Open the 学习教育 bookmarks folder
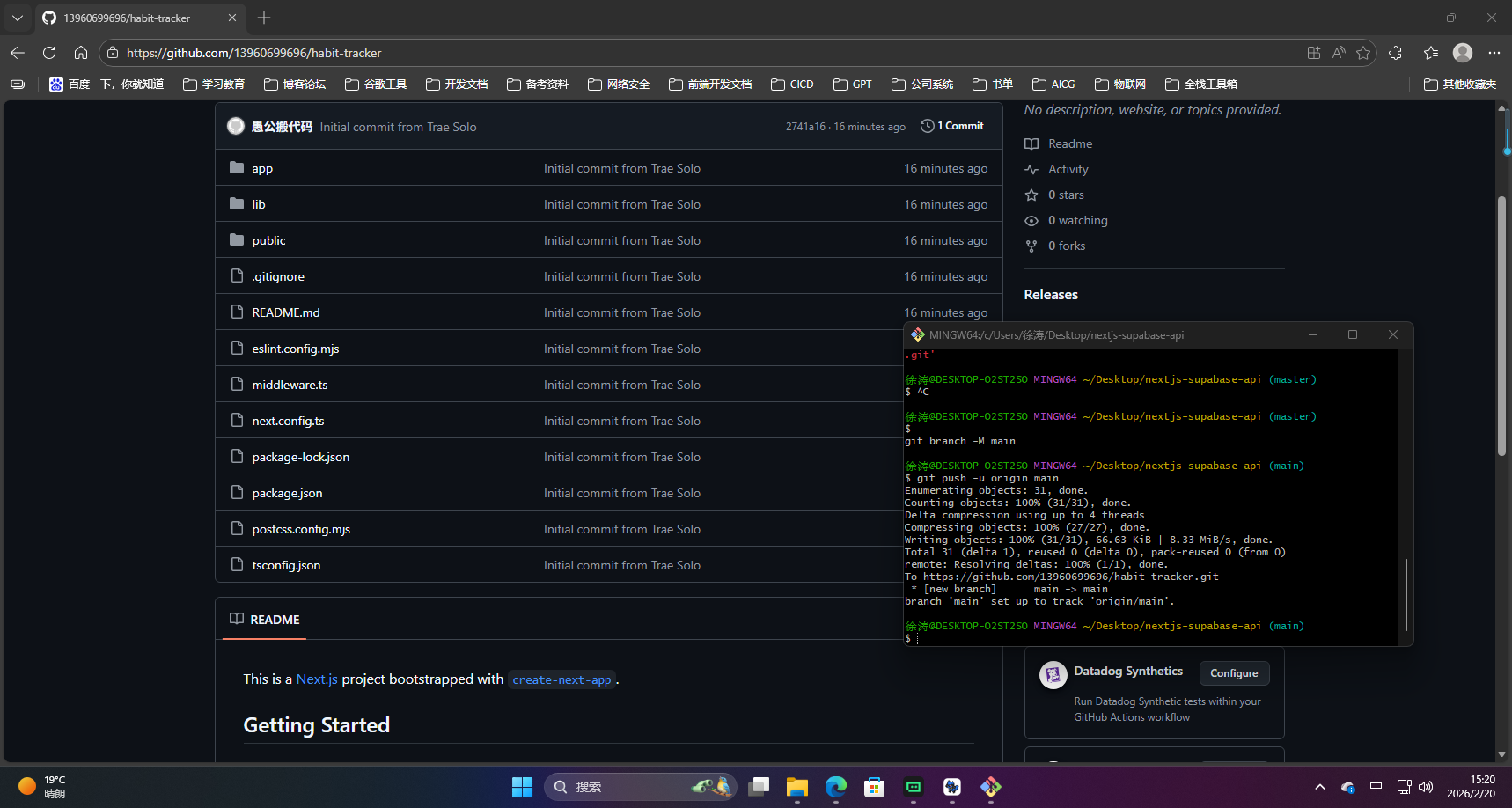The height and width of the screenshot is (808, 1512). click(214, 84)
